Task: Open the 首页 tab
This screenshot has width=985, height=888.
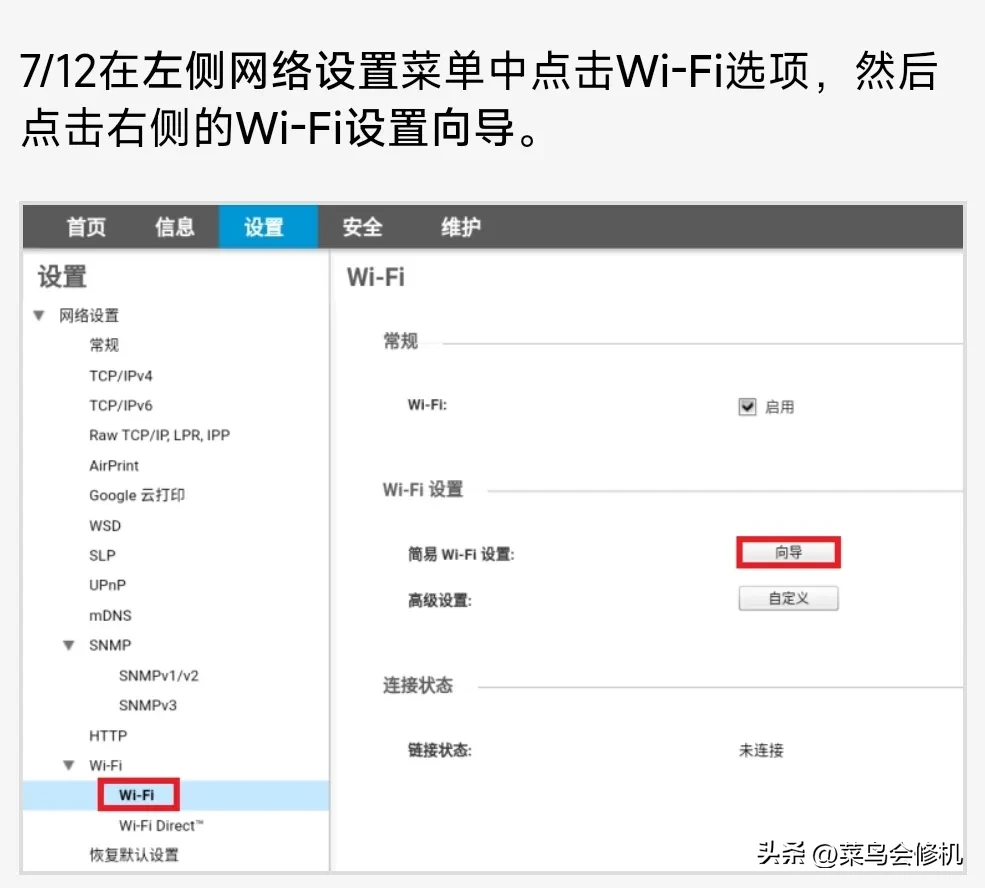Action: point(86,227)
